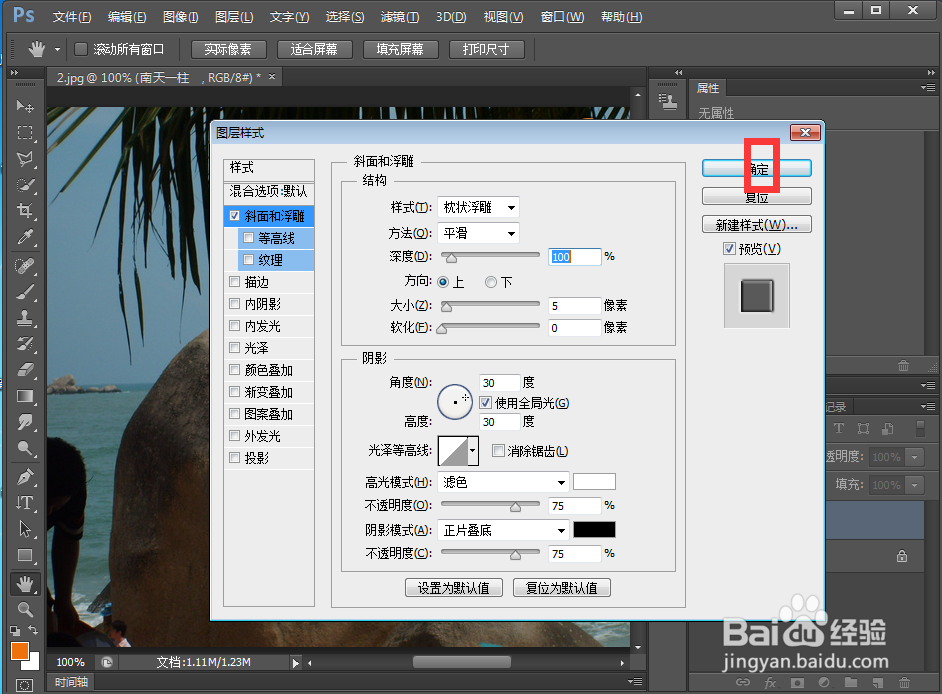
Task: Enable the Texture (纹理) checkbox
Action: 248,260
